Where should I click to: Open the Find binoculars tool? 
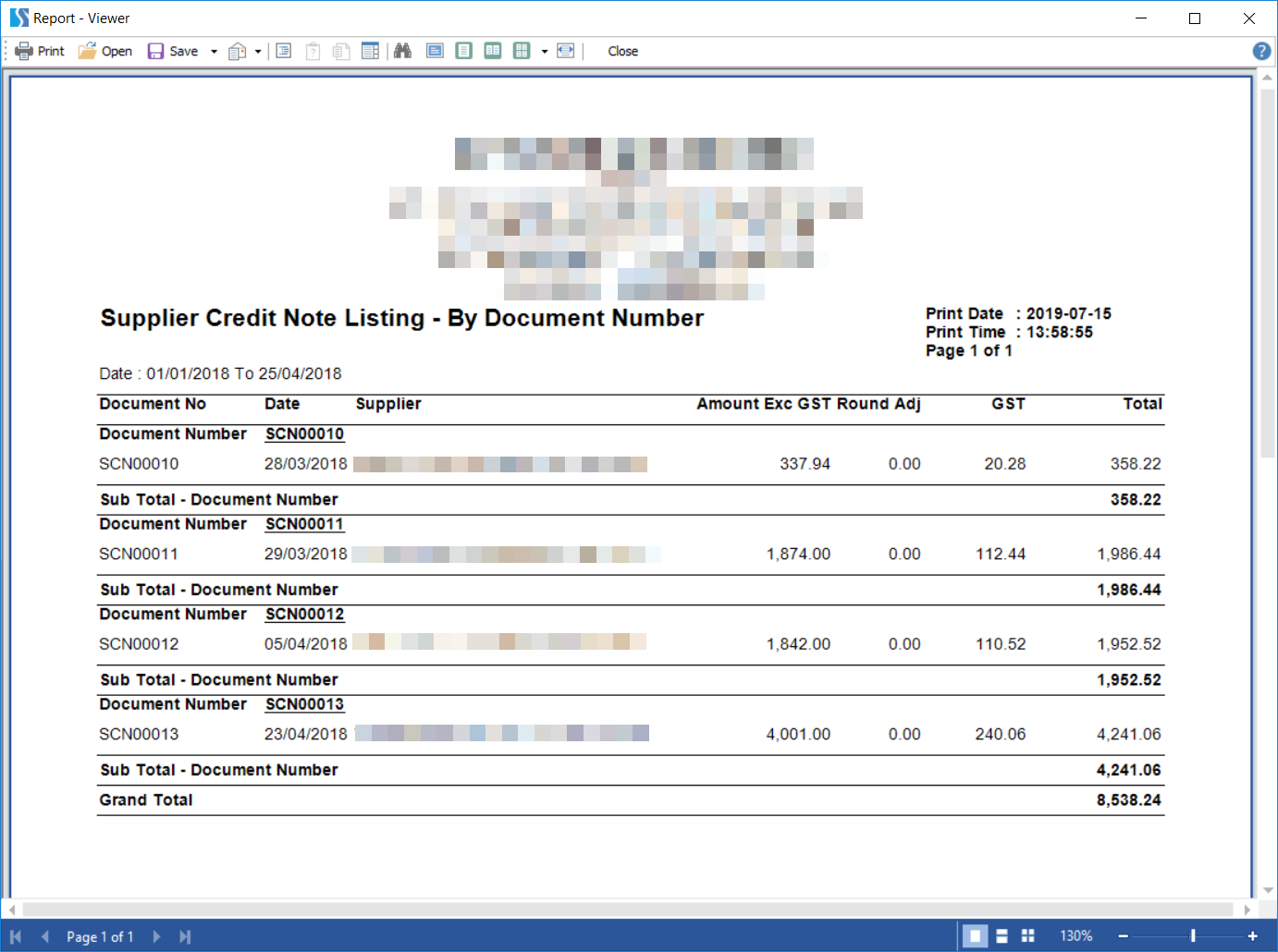click(402, 51)
